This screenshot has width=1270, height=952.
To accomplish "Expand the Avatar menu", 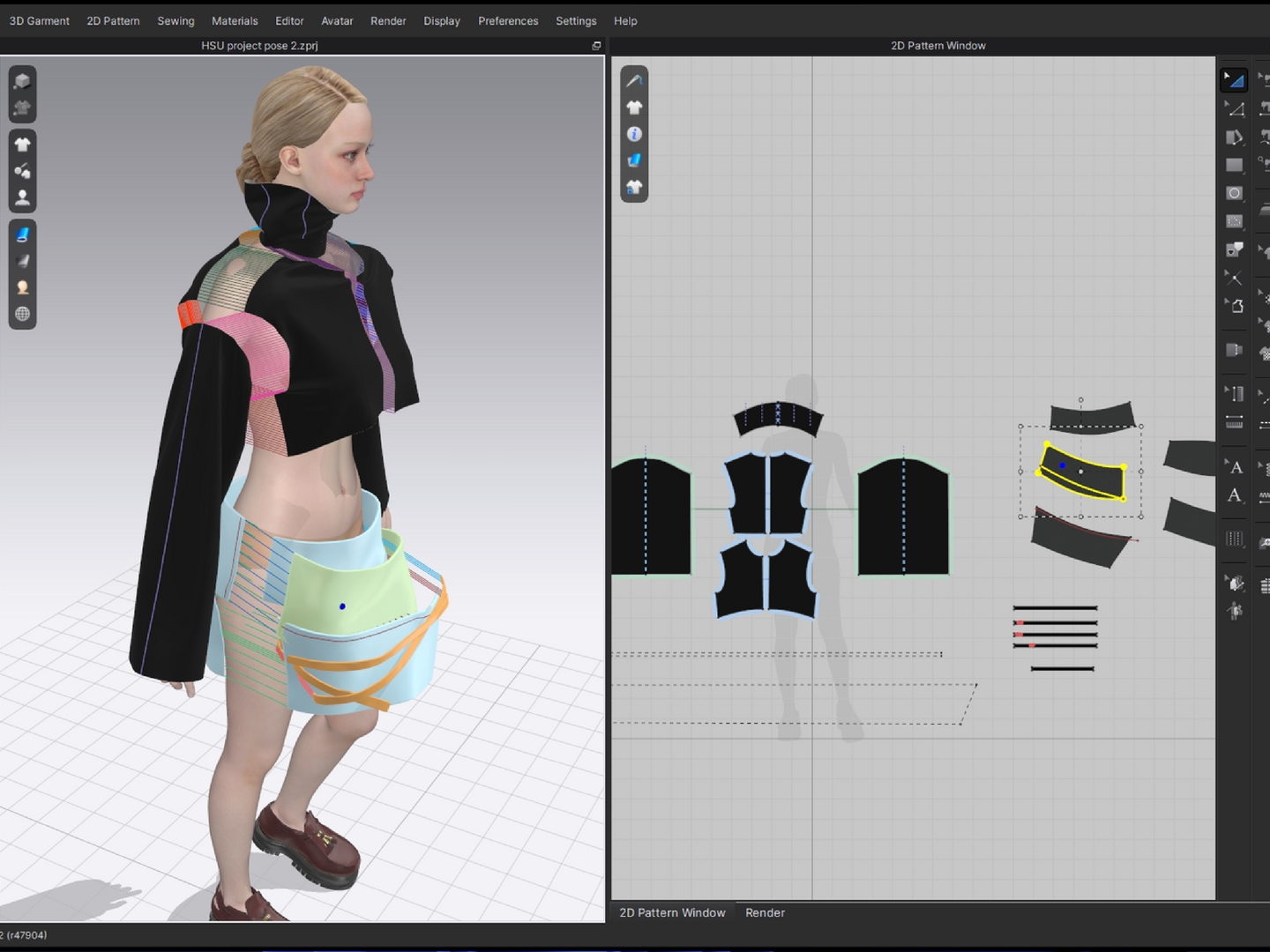I will pos(337,21).
